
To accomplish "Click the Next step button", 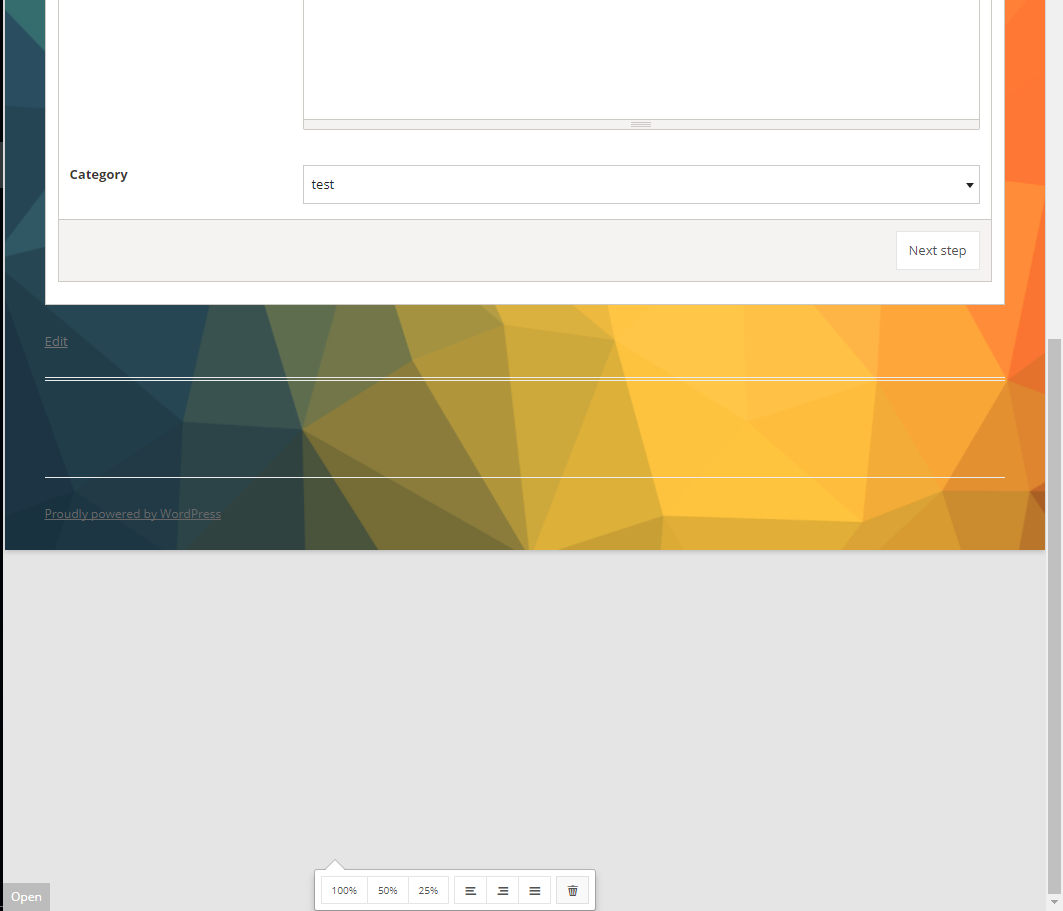I will point(938,251).
